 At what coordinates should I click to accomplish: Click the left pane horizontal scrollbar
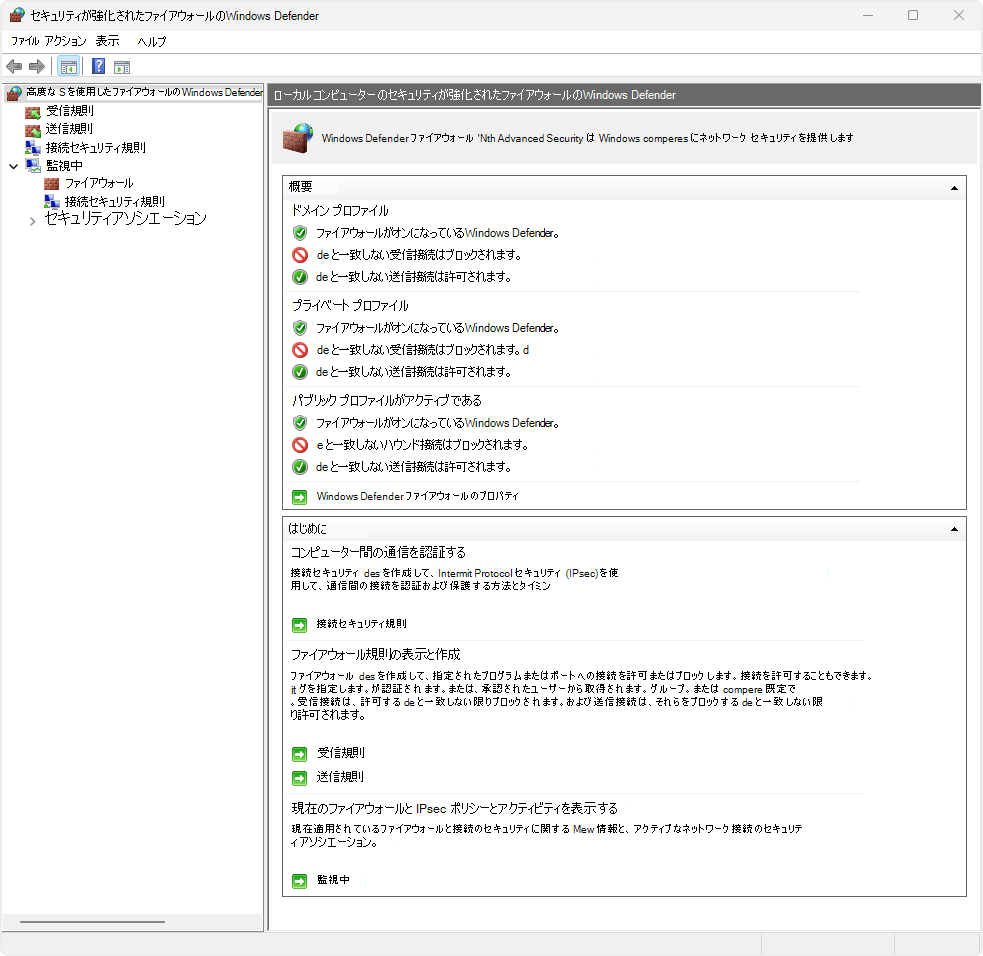coord(92,922)
